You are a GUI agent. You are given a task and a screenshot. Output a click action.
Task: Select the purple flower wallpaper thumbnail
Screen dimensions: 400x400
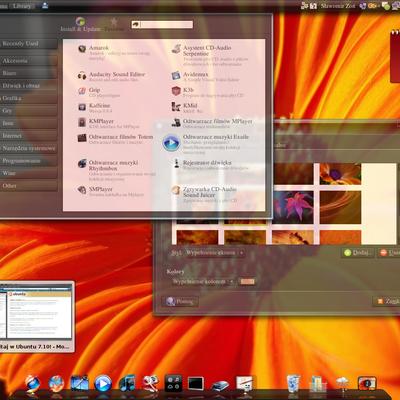340,174
